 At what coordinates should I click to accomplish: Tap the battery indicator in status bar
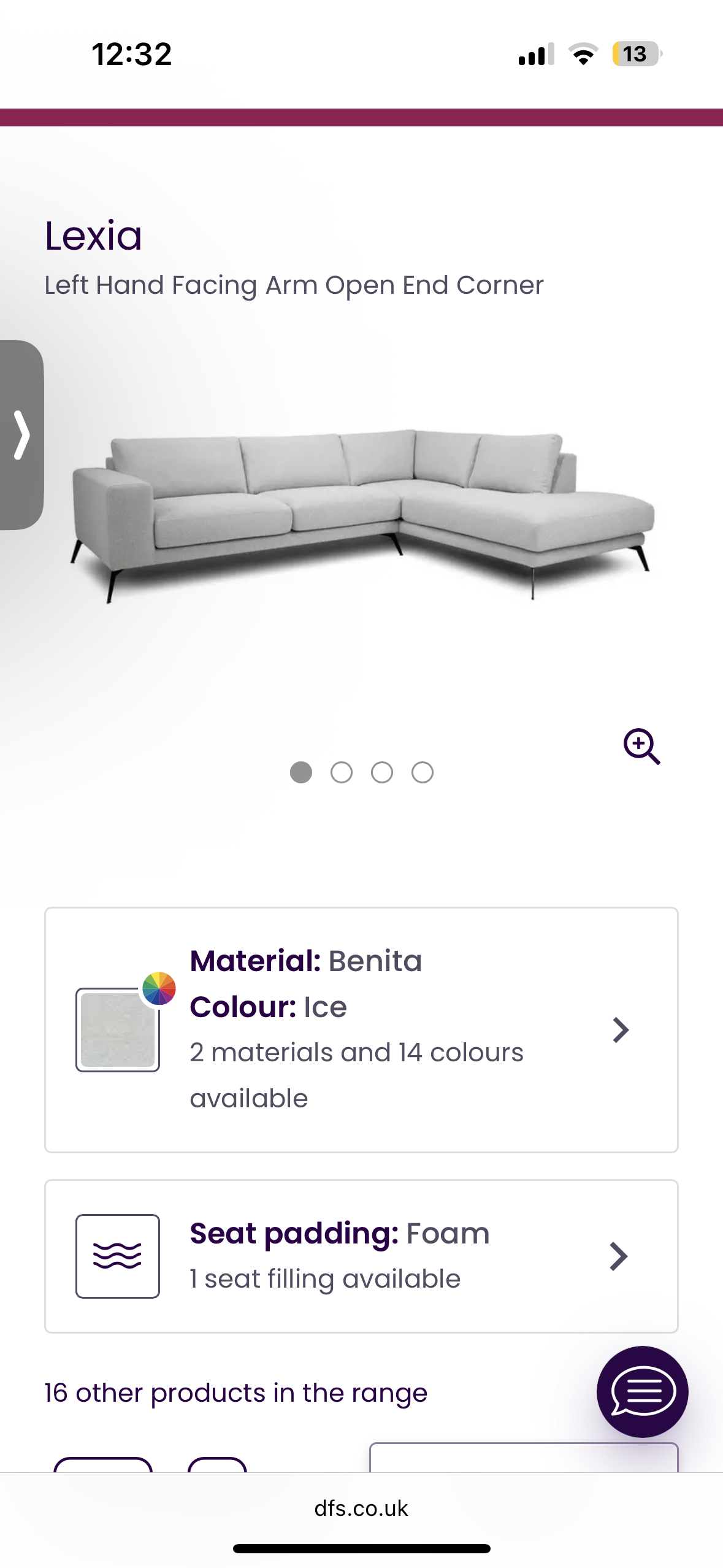click(637, 54)
